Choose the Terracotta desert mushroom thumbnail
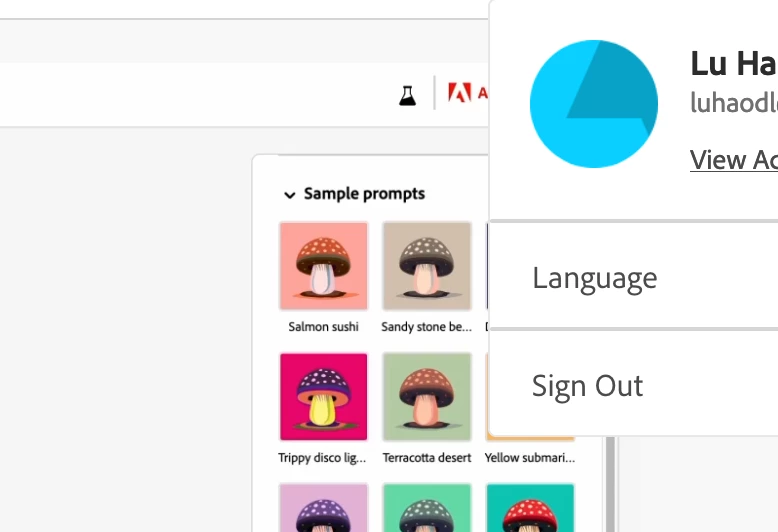Viewport: 778px width, 532px height. (427, 397)
